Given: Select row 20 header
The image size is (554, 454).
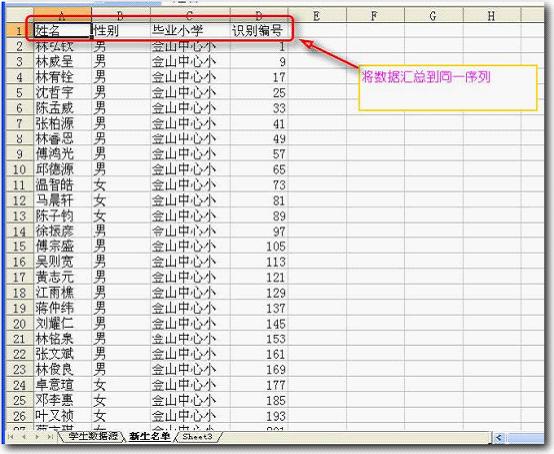Looking at the screenshot, I should pos(20,324).
